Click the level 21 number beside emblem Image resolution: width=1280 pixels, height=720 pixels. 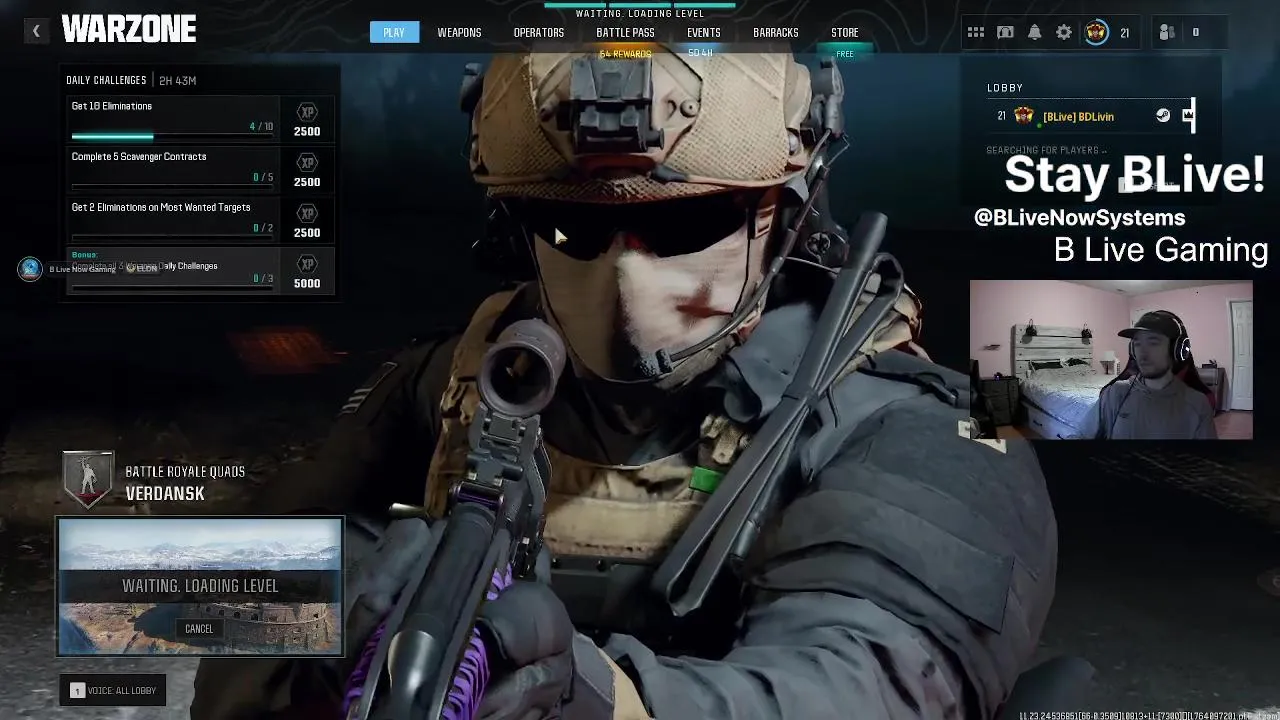(x=1124, y=33)
